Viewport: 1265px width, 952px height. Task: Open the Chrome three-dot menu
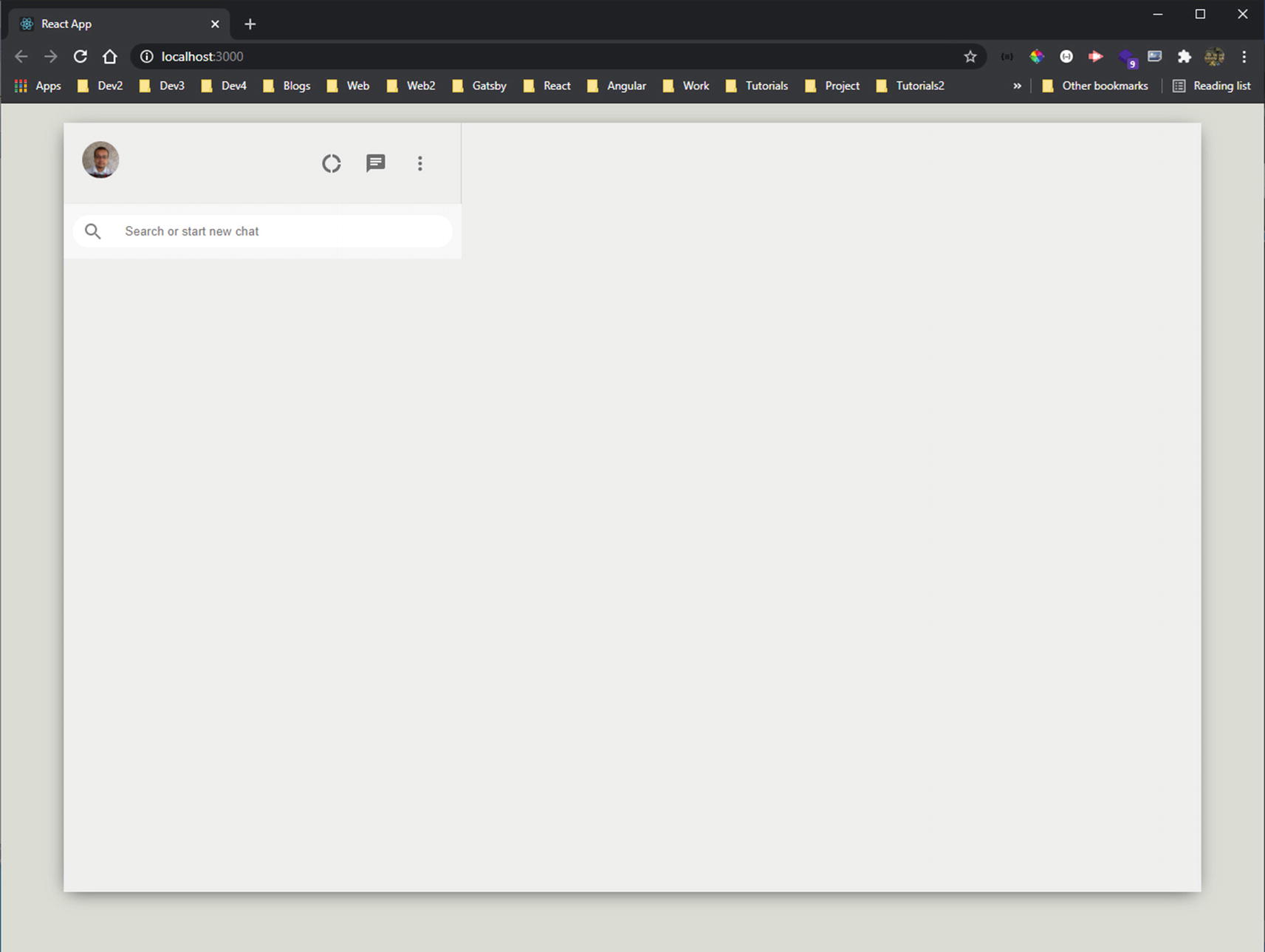coord(1244,56)
